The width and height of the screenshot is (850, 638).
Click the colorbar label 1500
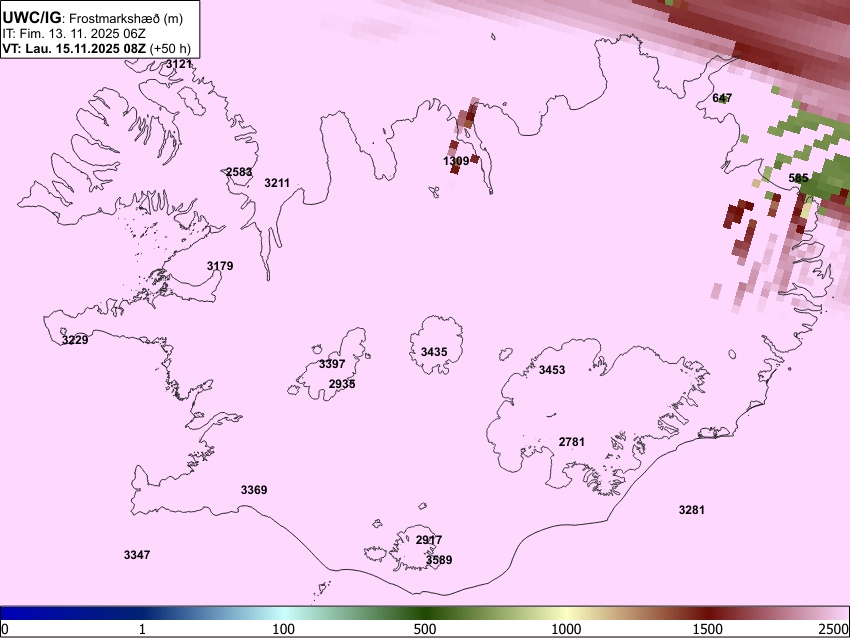708,629
